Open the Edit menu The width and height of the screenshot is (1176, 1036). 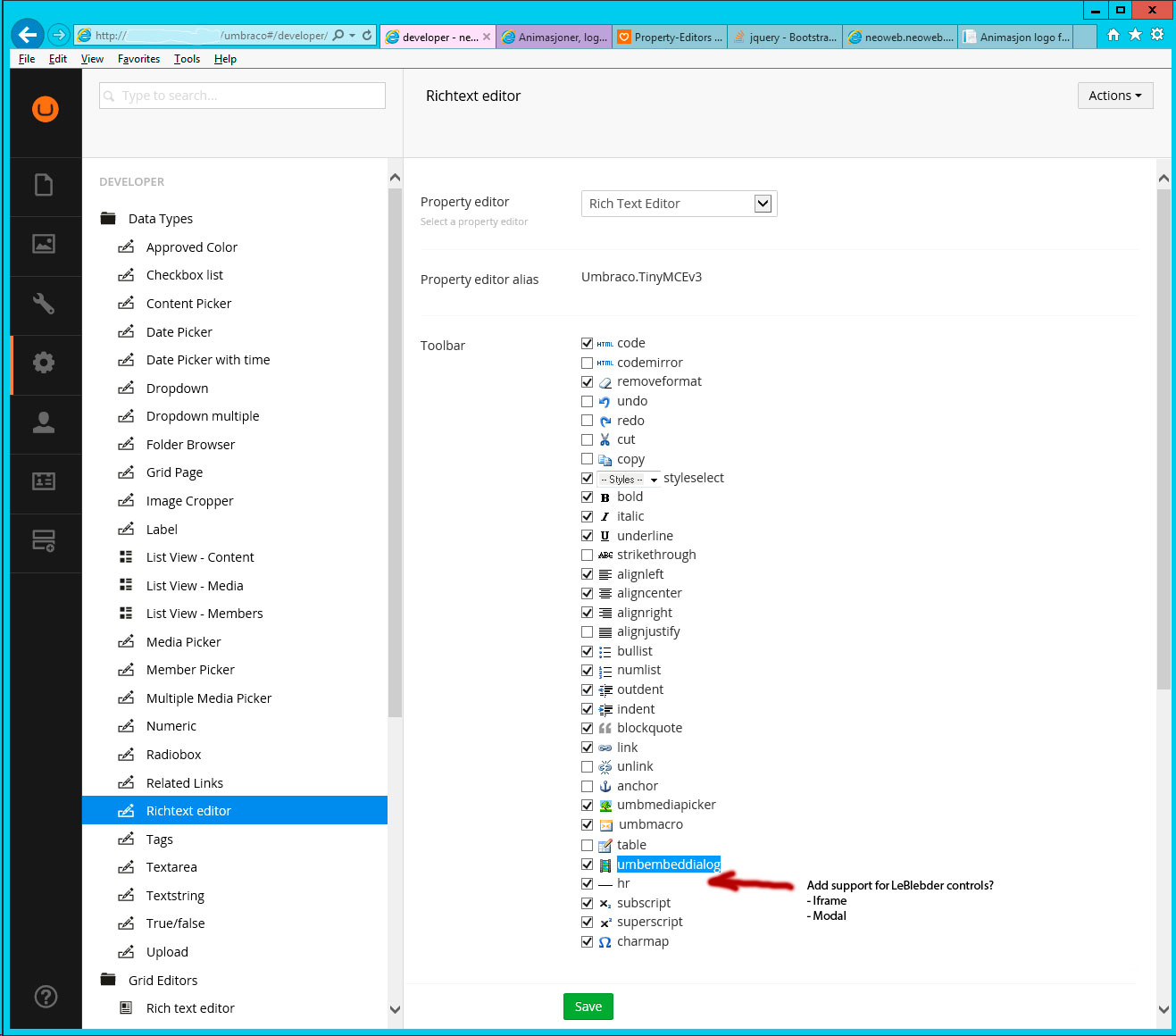(58, 59)
